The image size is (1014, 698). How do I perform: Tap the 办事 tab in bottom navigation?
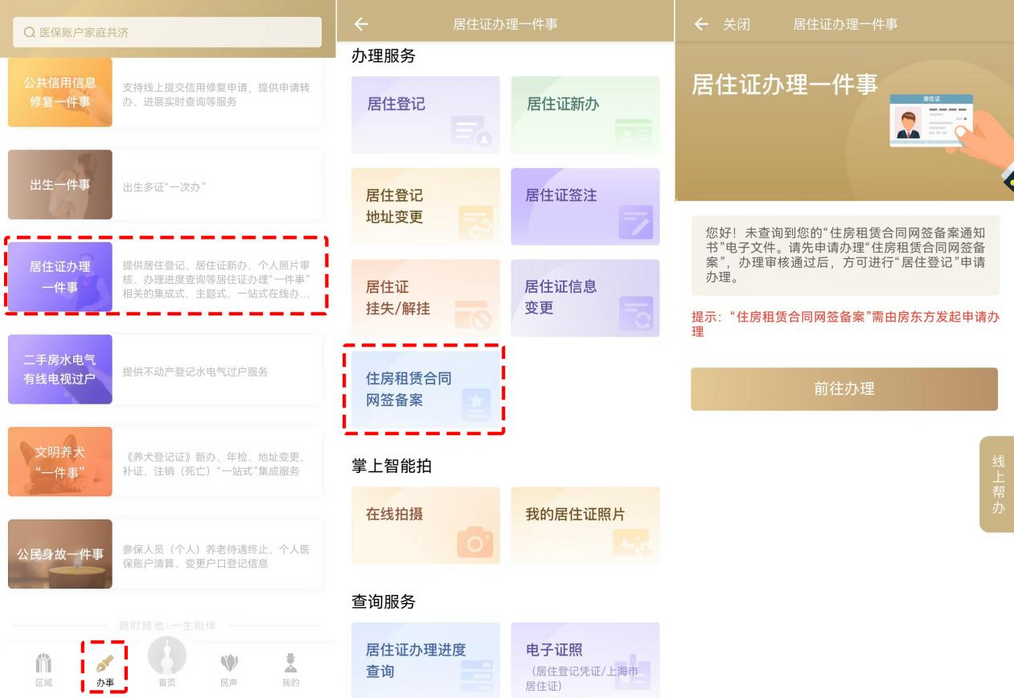point(105,667)
